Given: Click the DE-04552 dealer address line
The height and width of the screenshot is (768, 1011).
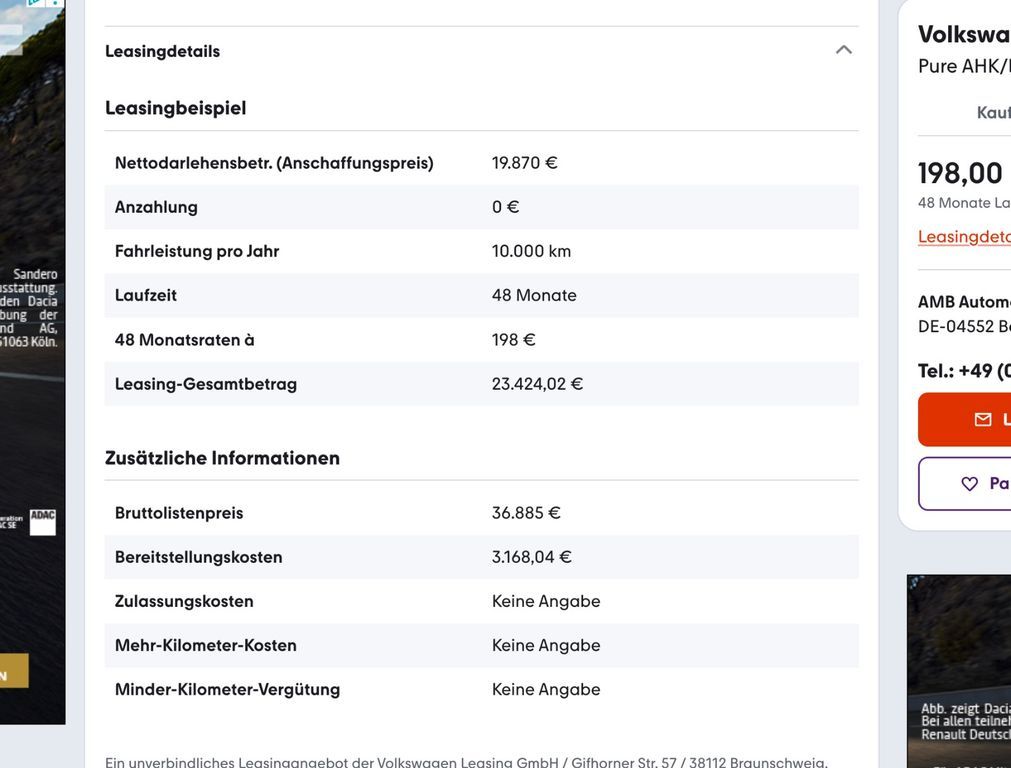Looking at the screenshot, I should [x=964, y=326].
